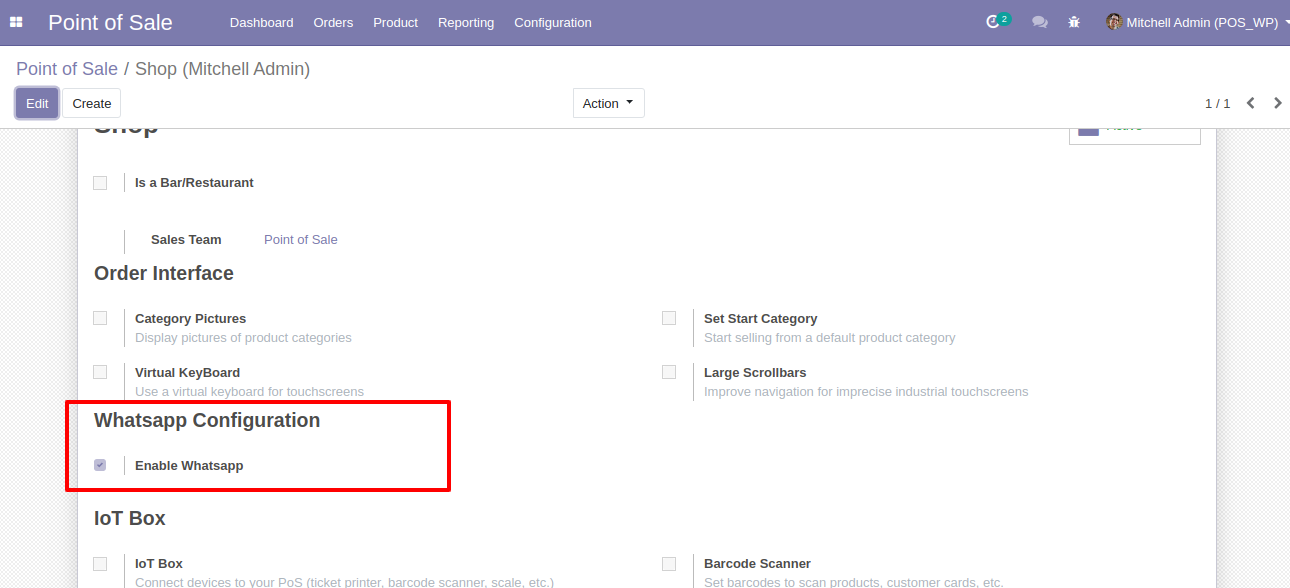The image size is (1290, 588).
Task: Go to previous record arrow
Action: 1251,103
